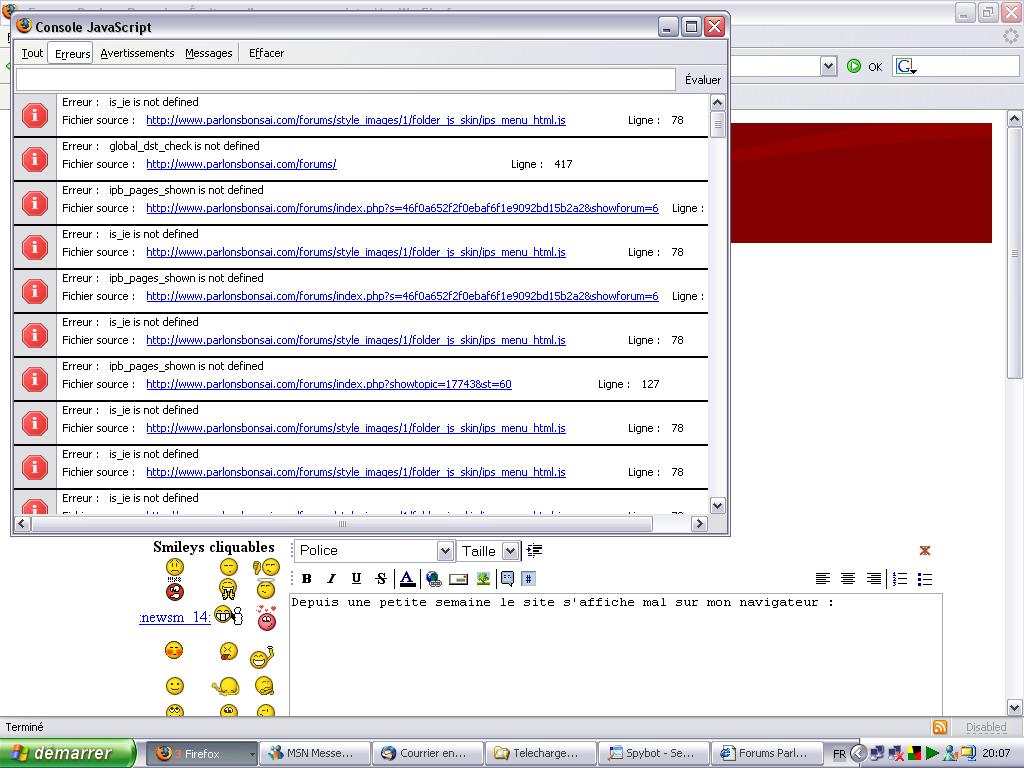Clear the console with Effacer
This screenshot has width=1024, height=768.
[x=266, y=53]
